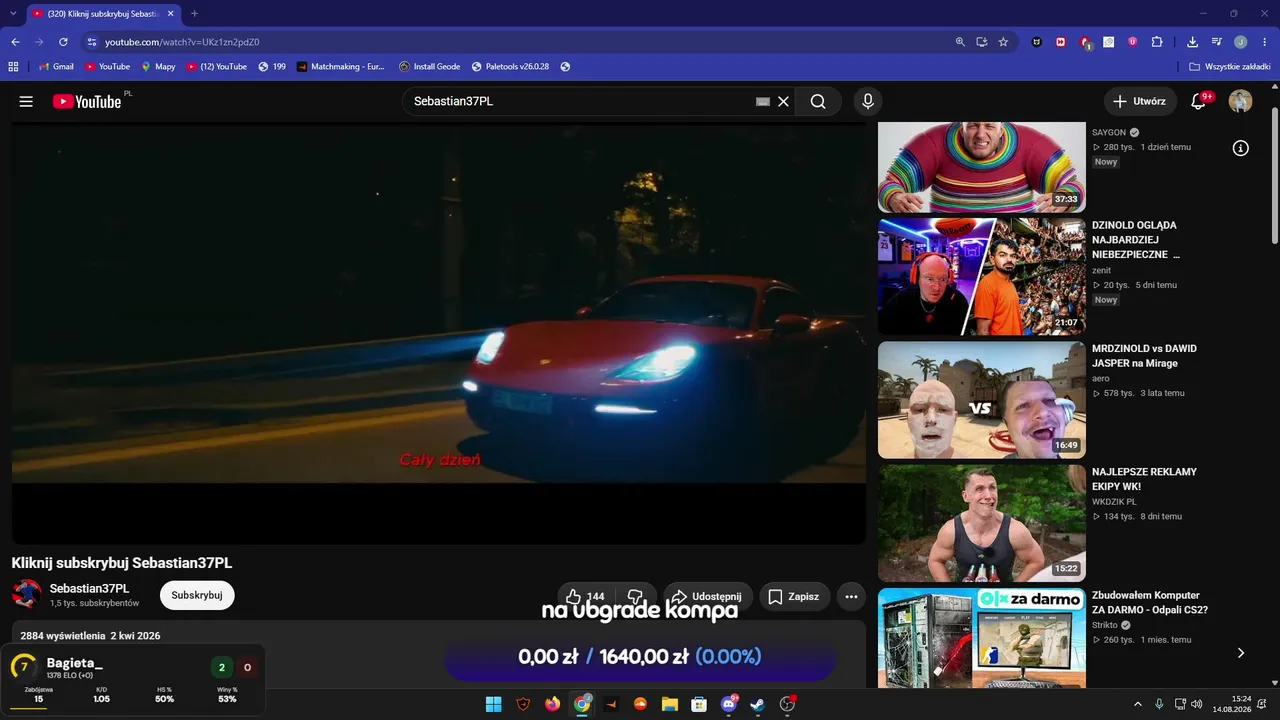The width and height of the screenshot is (1280, 720).
Task: Start voice search with the microphone
Action: click(868, 101)
